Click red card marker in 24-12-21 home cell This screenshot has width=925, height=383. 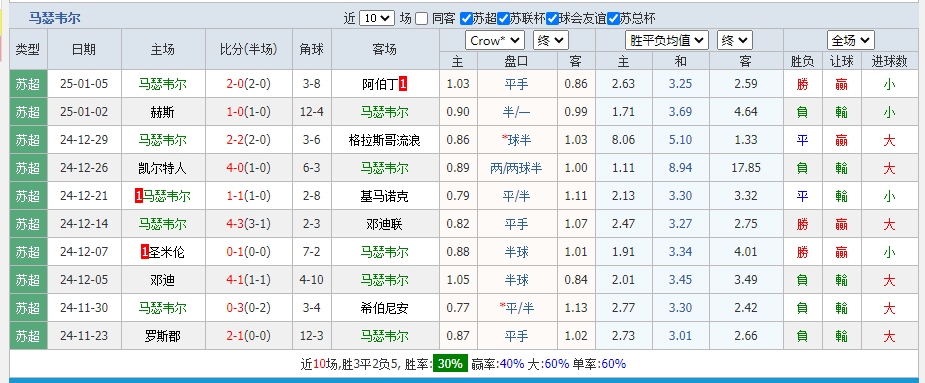pos(139,196)
